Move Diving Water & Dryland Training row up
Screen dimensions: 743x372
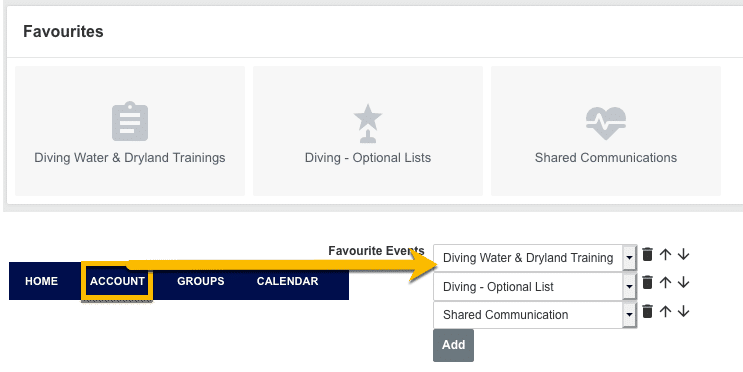[665, 254]
